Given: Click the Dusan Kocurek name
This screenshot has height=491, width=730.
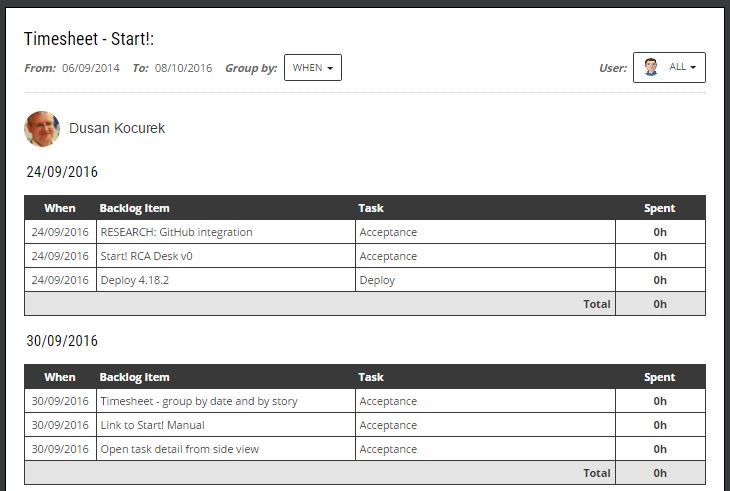Looking at the screenshot, I should [117, 128].
